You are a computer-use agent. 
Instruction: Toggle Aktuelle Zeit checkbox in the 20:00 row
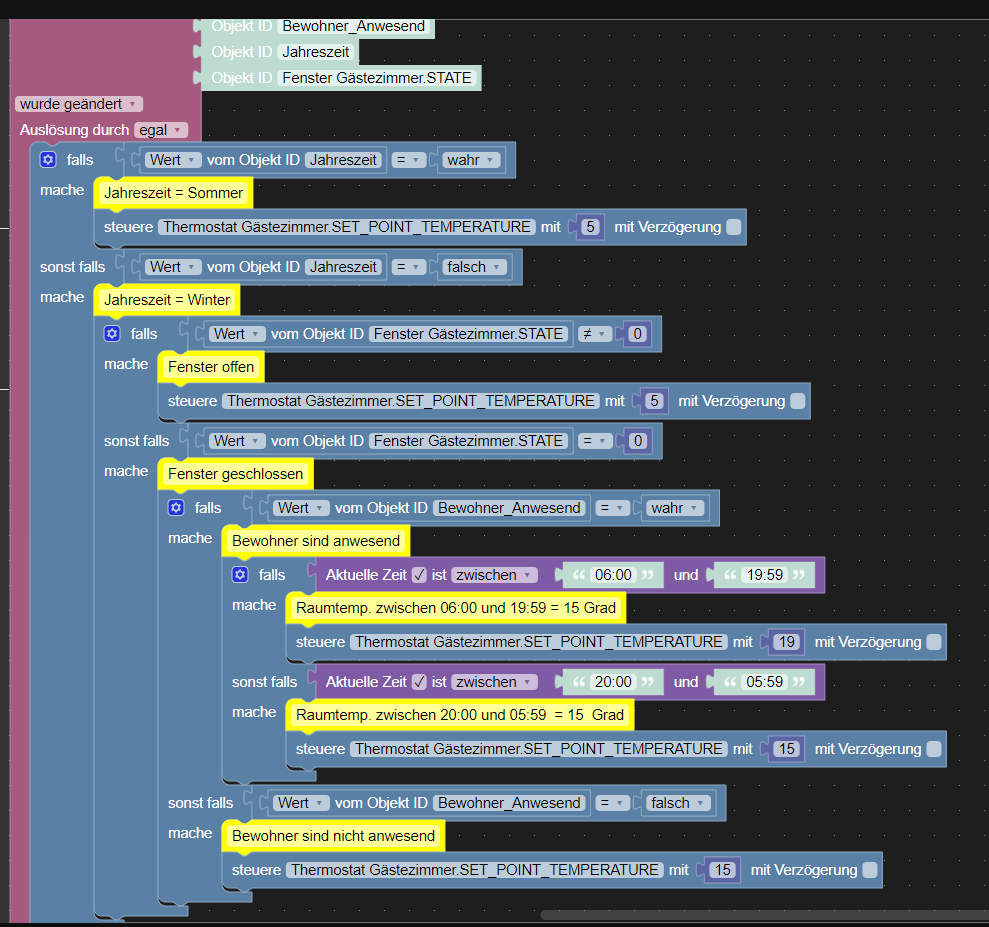click(419, 682)
